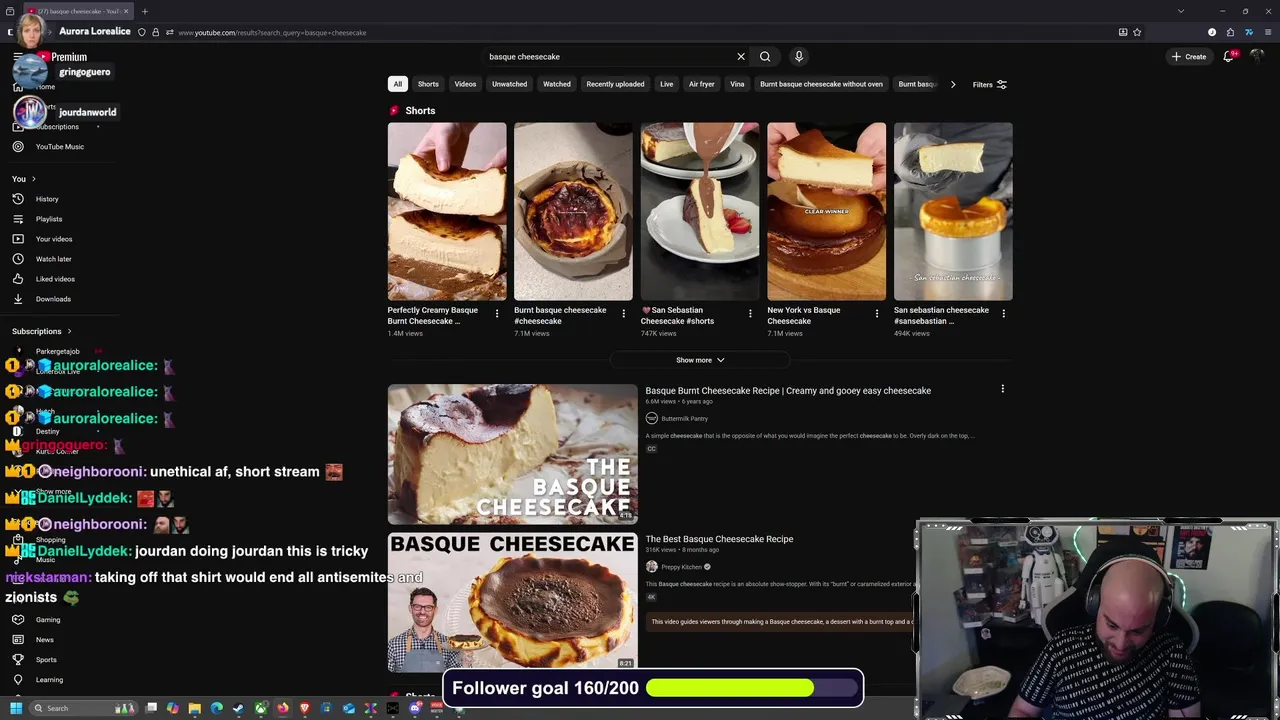Open YouTube notifications bell
1280x720 pixels.
(1229, 57)
